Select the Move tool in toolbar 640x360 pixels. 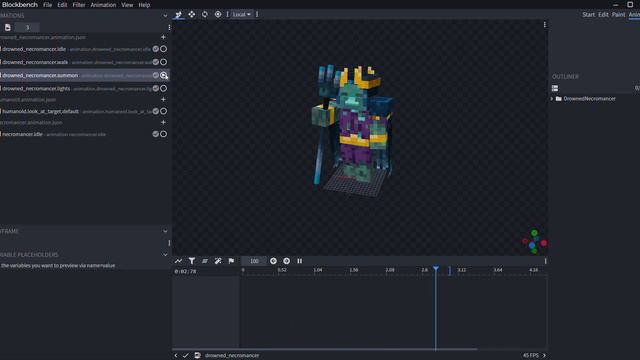[x=191, y=14]
